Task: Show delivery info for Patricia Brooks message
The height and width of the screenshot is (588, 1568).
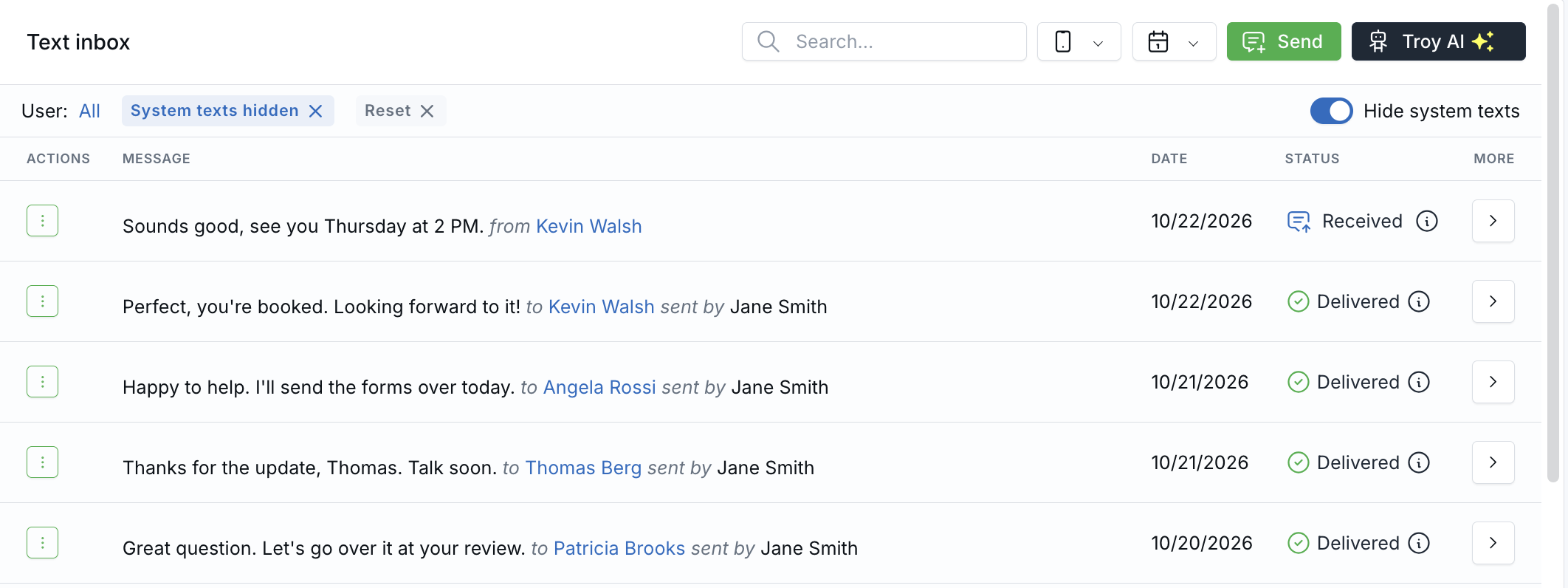Action: (x=1419, y=543)
